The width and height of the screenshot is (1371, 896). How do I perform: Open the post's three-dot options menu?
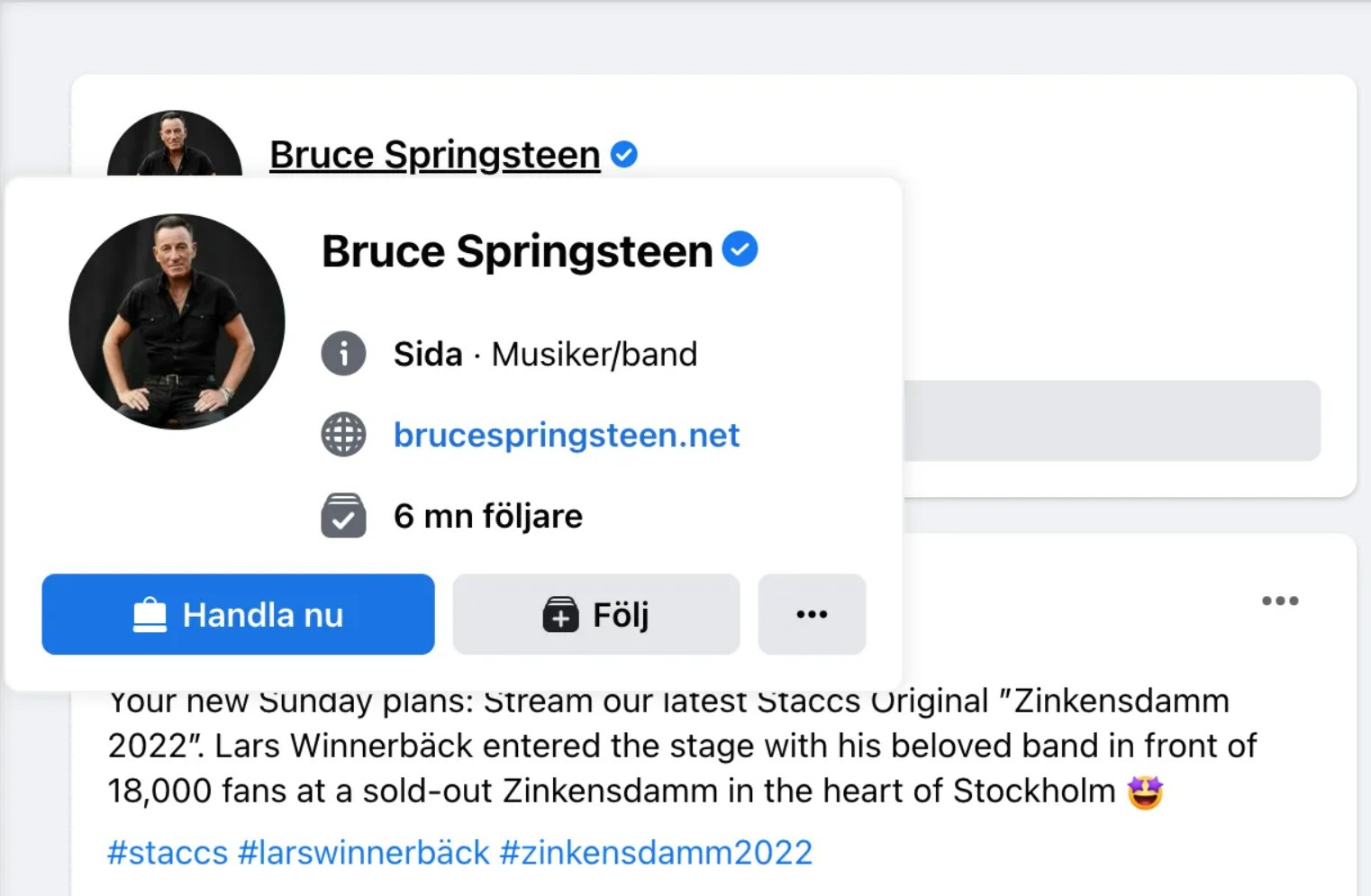pos(1279,601)
